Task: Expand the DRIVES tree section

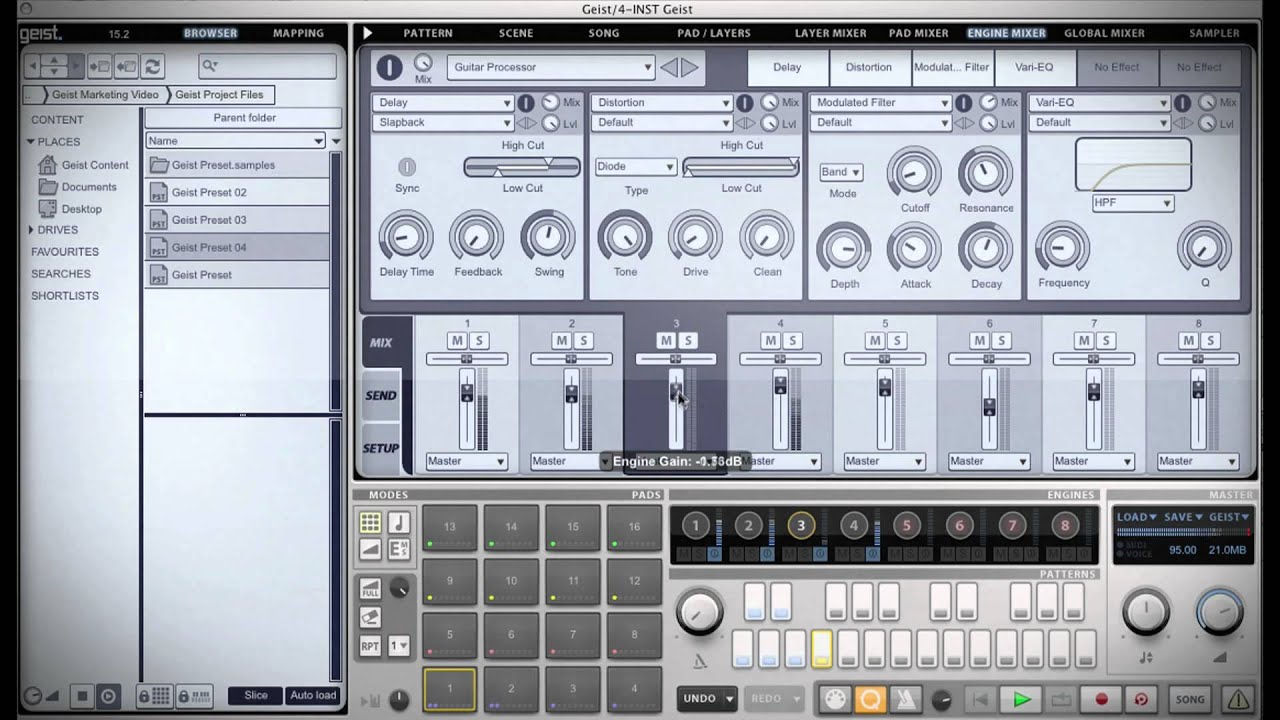Action: click(31, 230)
